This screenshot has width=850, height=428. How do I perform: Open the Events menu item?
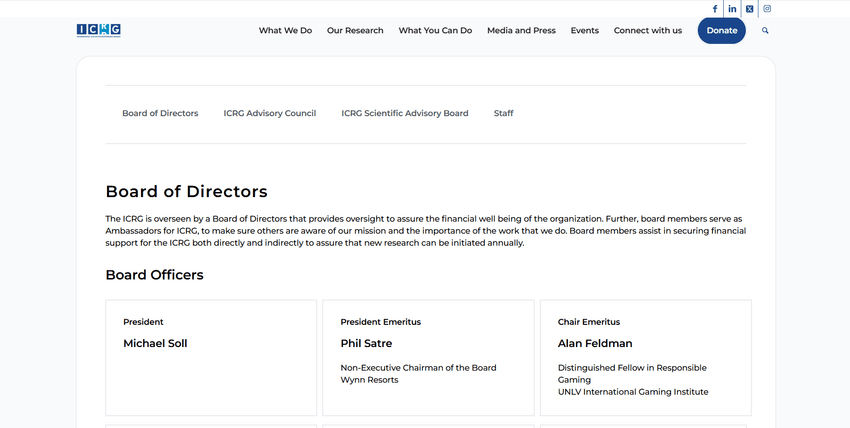584,30
